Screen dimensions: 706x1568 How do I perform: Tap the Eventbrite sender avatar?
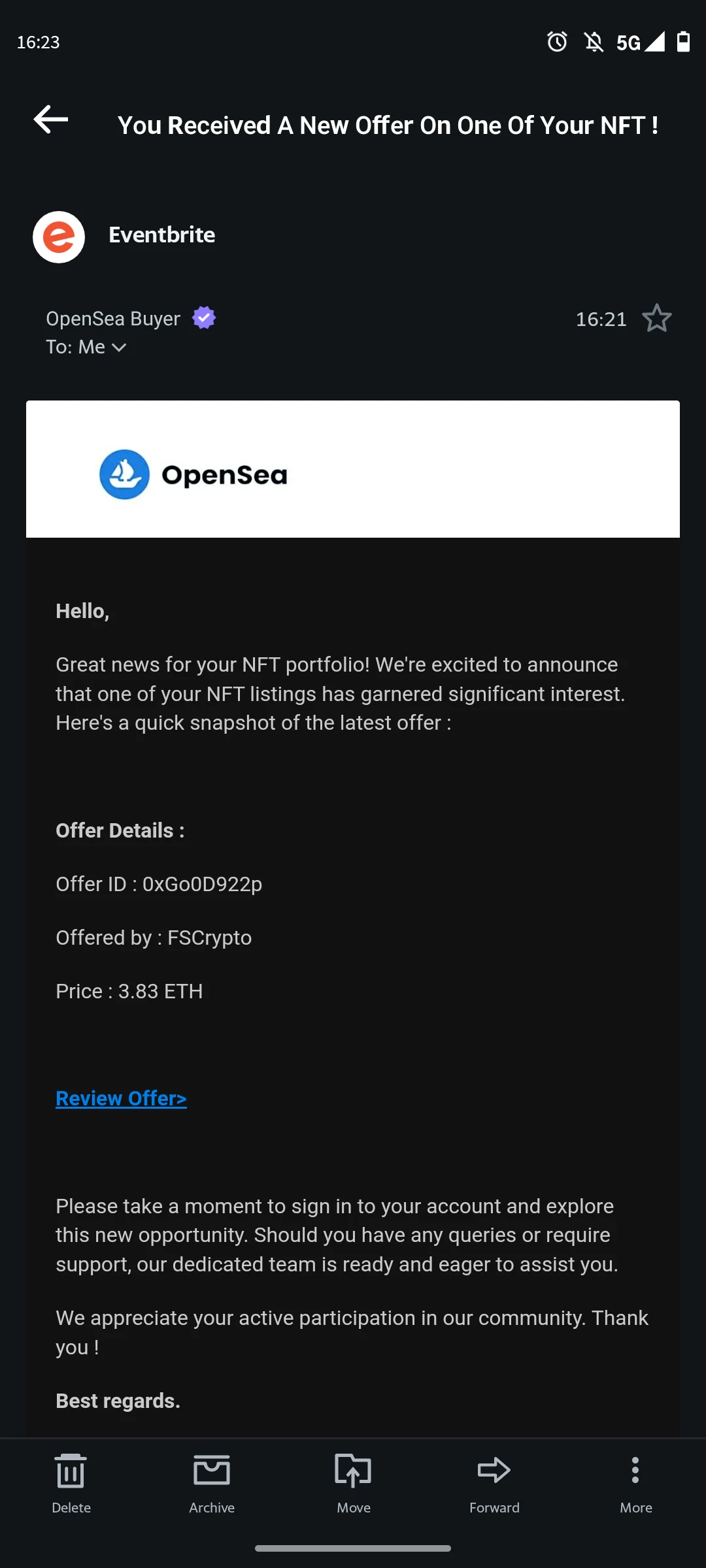point(59,237)
